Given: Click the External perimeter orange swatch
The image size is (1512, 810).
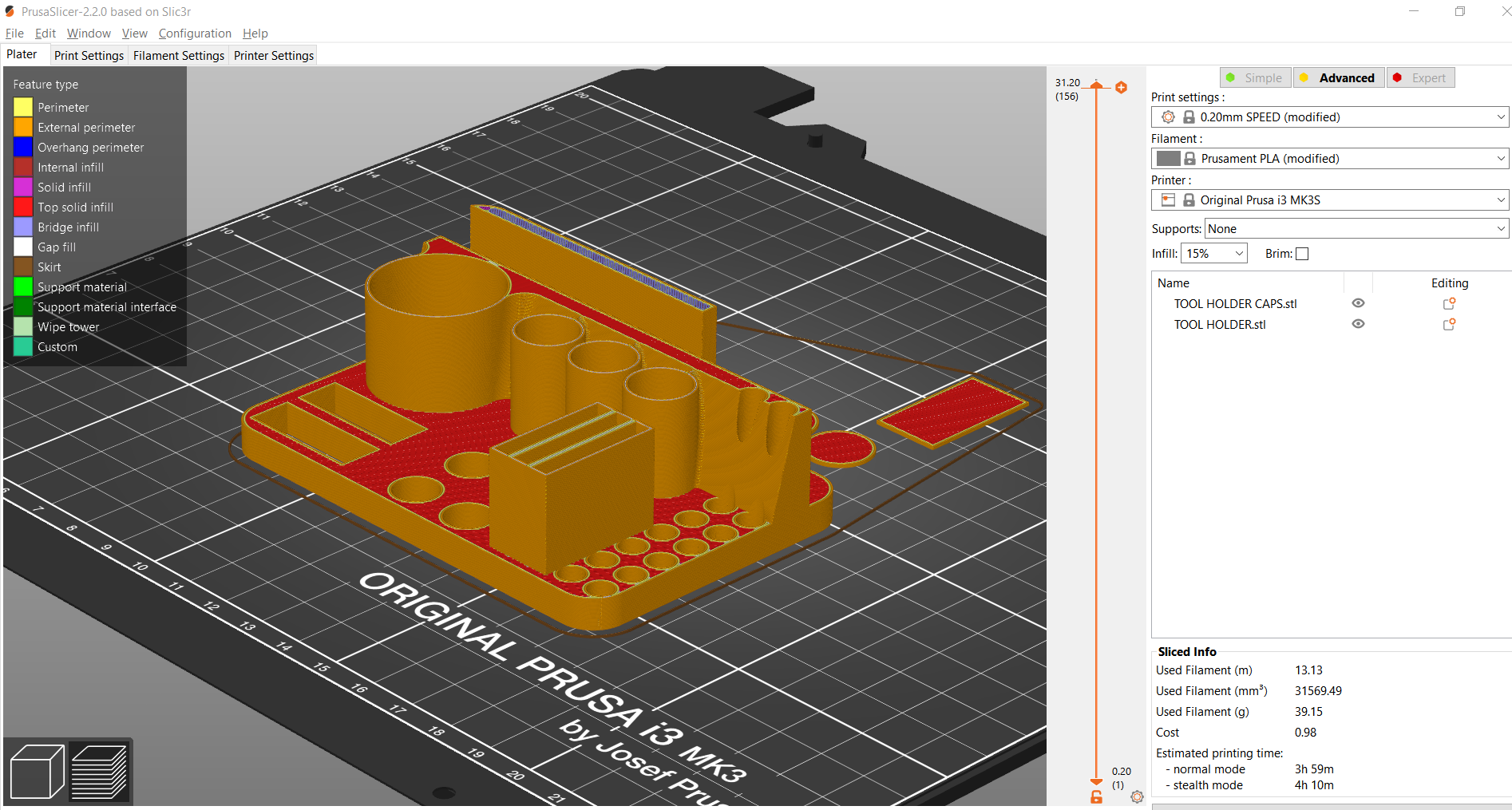Looking at the screenshot, I should (x=23, y=127).
